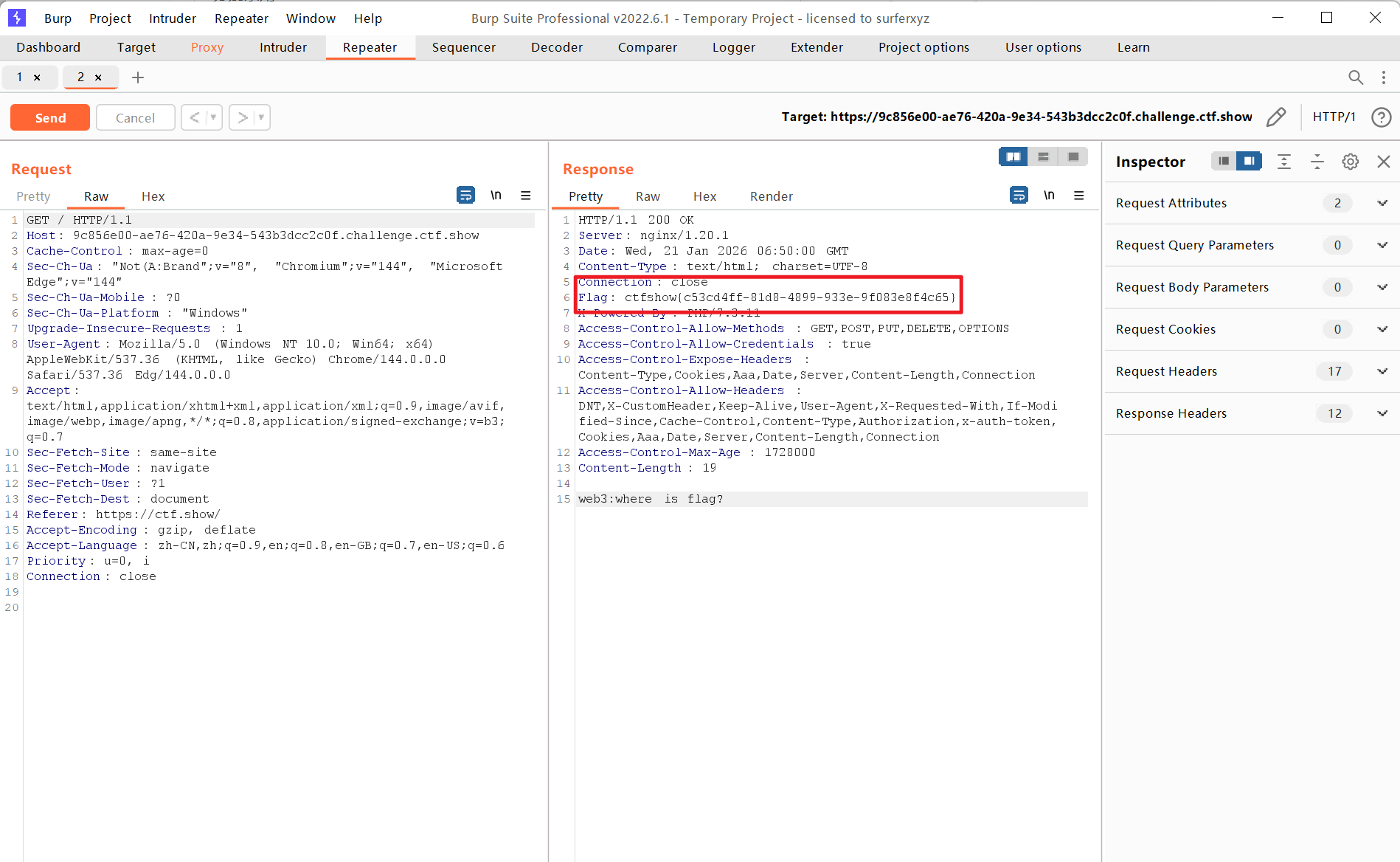
Task: Toggle non-printable characters \n in Request panel
Action: pyautogui.click(x=496, y=195)
